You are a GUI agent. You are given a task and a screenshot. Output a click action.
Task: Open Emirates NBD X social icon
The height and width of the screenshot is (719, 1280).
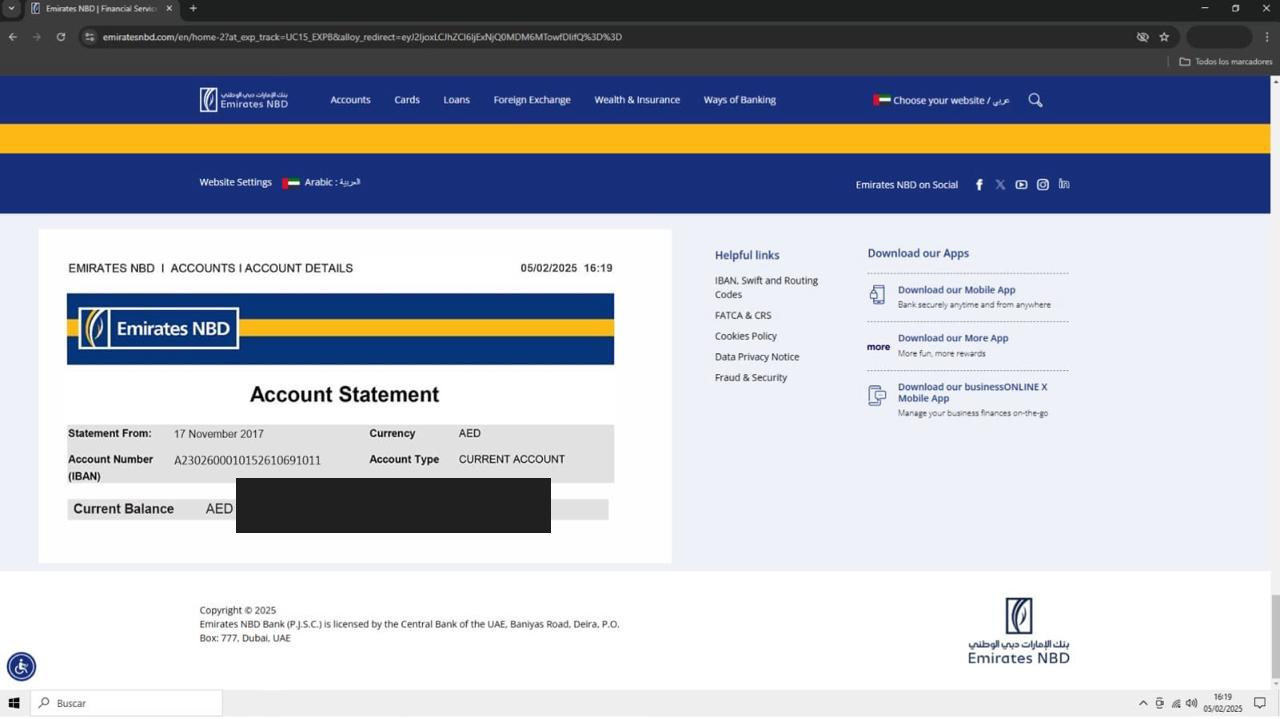click(1000, 184)
